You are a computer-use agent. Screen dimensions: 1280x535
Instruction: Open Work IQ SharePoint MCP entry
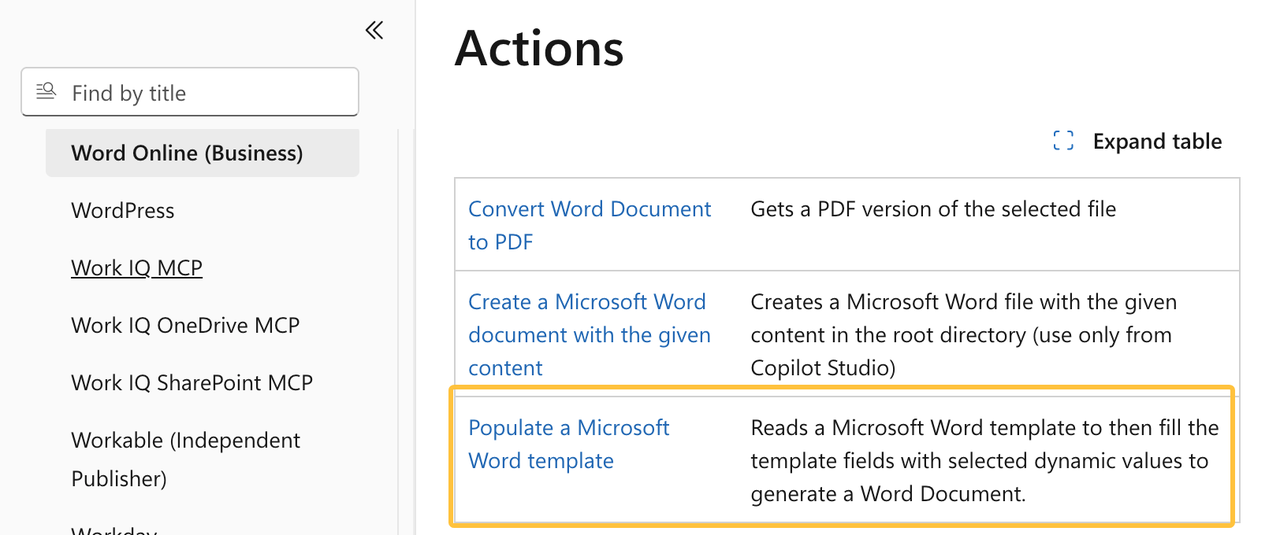192,383
